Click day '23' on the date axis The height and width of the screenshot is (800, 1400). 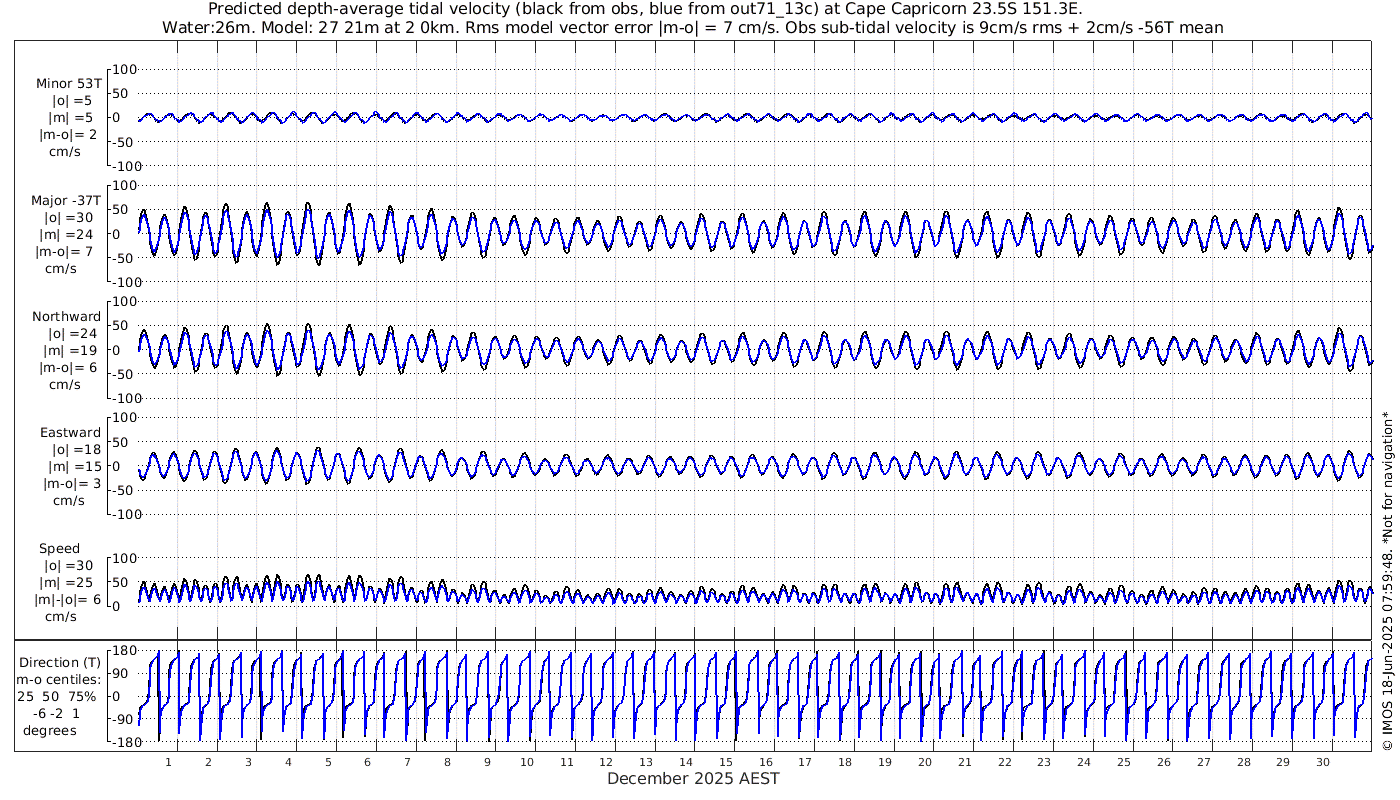point(1044,762)
